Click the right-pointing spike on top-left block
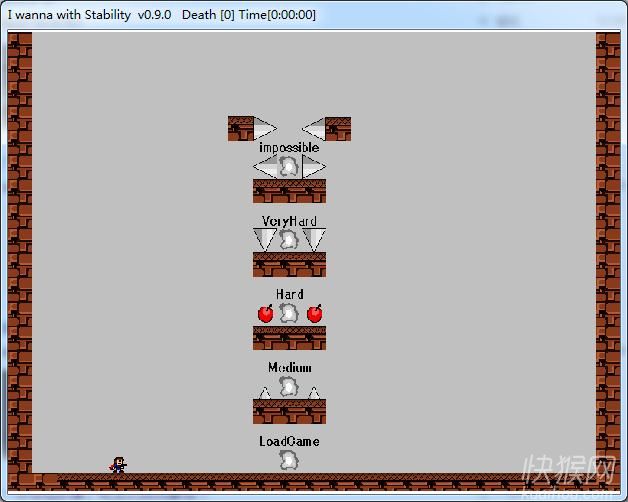The width and height of the screenshot is (628, 502). 264,129
